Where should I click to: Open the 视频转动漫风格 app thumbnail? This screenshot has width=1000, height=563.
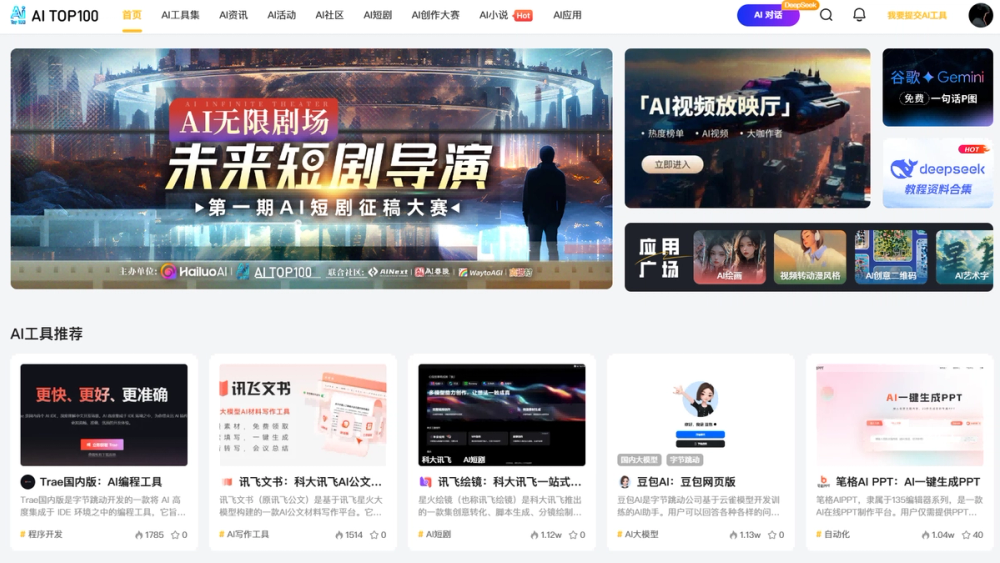click(810, 257)
